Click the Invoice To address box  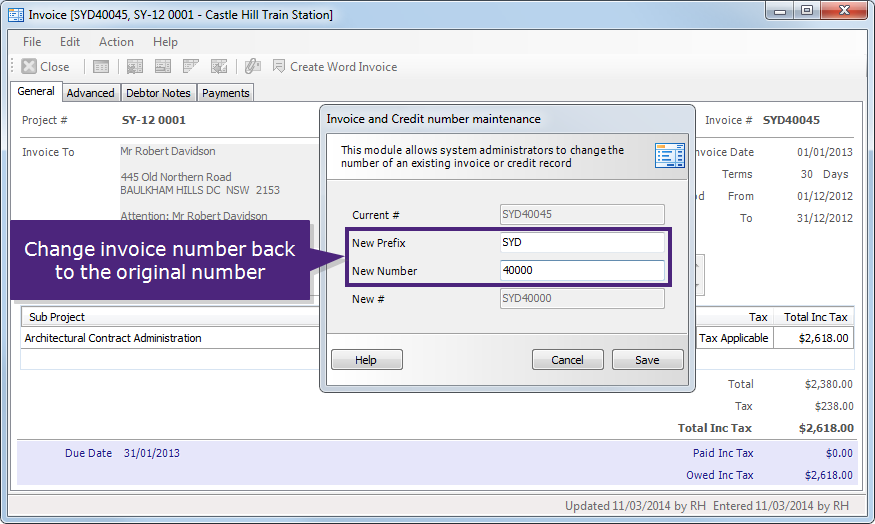tap(219, 184)
